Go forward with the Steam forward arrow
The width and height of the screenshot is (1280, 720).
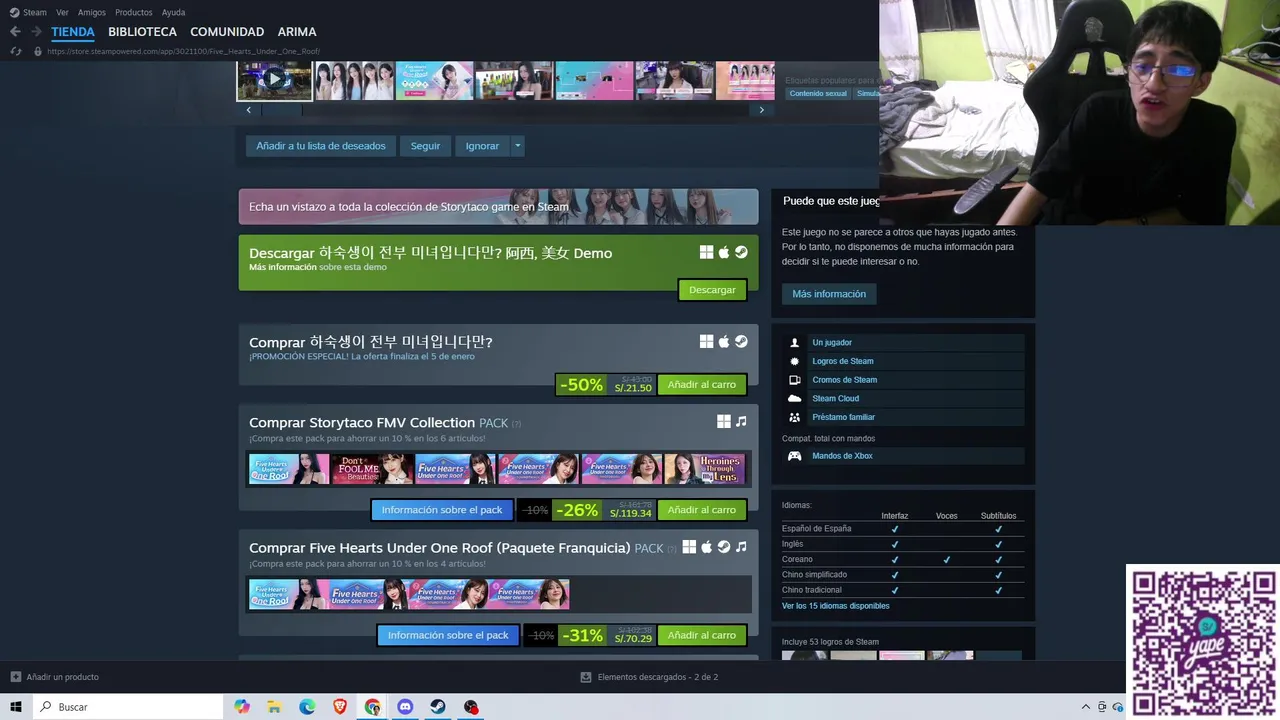tap(36, 32)
